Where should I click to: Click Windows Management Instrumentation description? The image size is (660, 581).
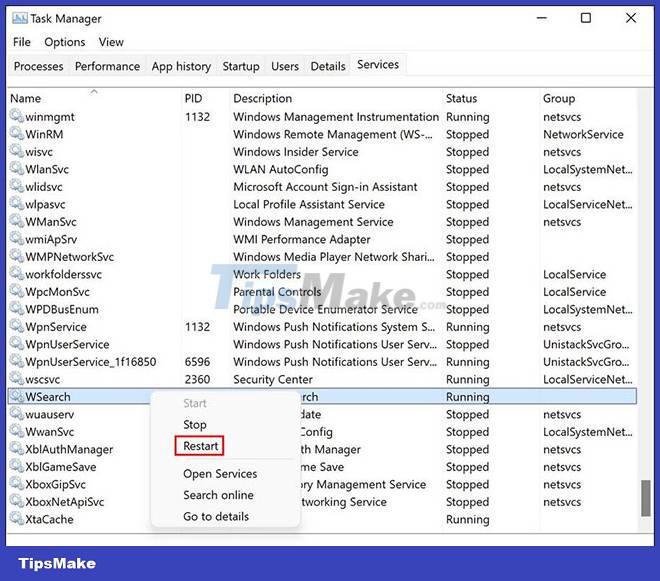click(335, 117)
